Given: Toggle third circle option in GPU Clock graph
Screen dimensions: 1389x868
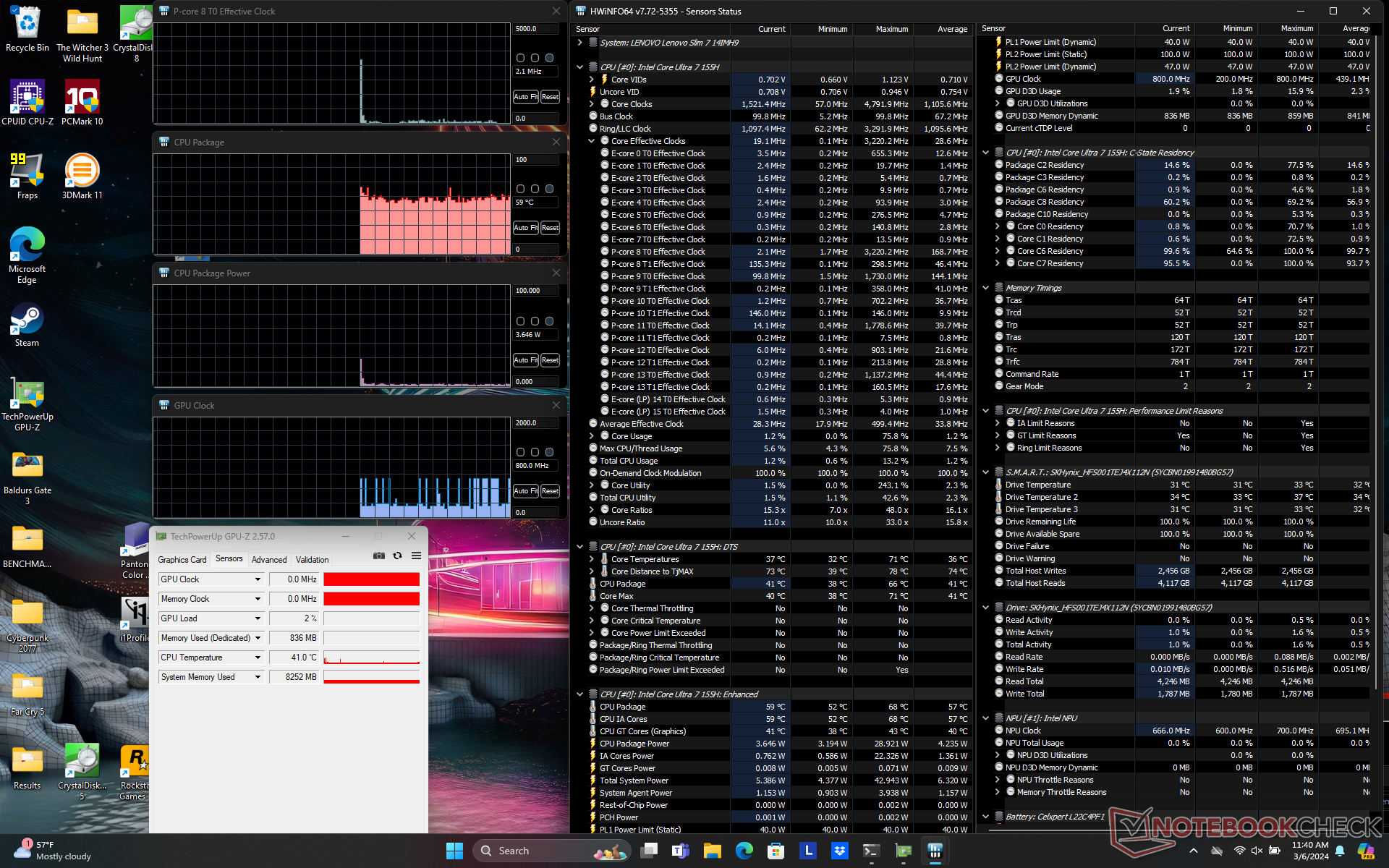Looking at the screenshot, I should point(549,452).
